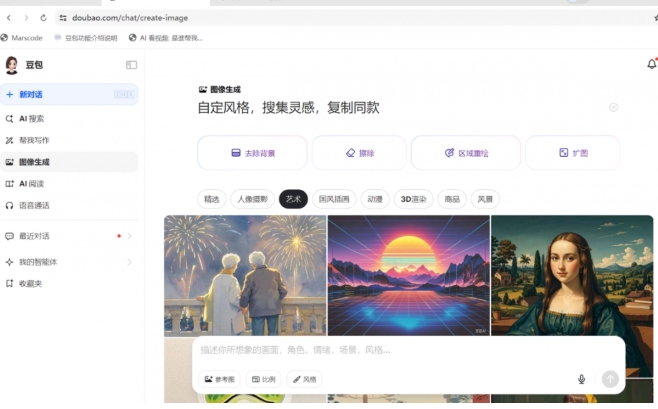Image resolution: width=658 pixels, height=409 pixels.
Task: Open the 比例 ratio selector
Action: click(x=264, y=379)
